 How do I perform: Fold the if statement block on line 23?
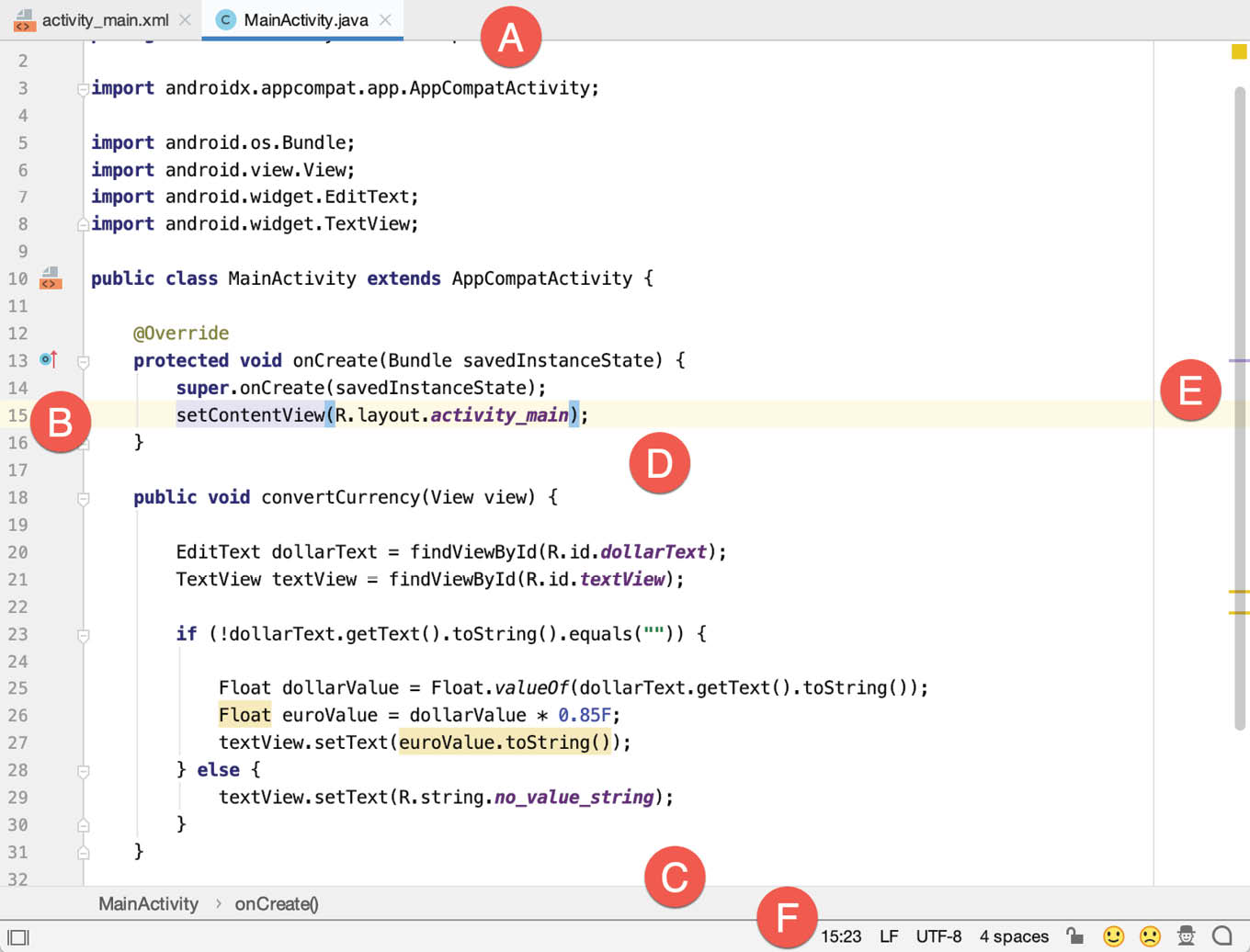tap(84, 635)
